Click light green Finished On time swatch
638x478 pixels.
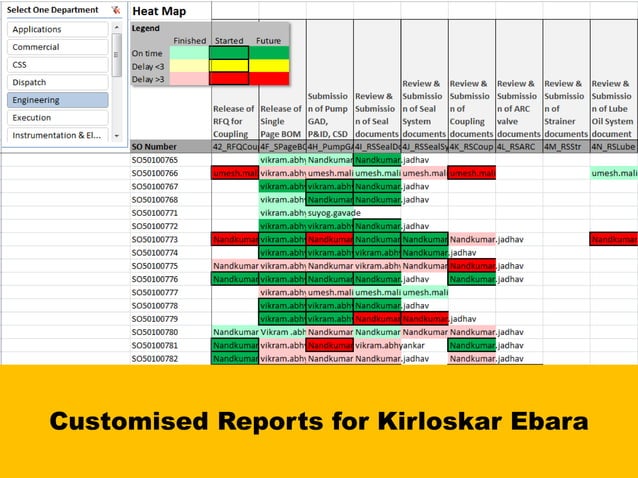pyautogui.click(x=189, y=53)
